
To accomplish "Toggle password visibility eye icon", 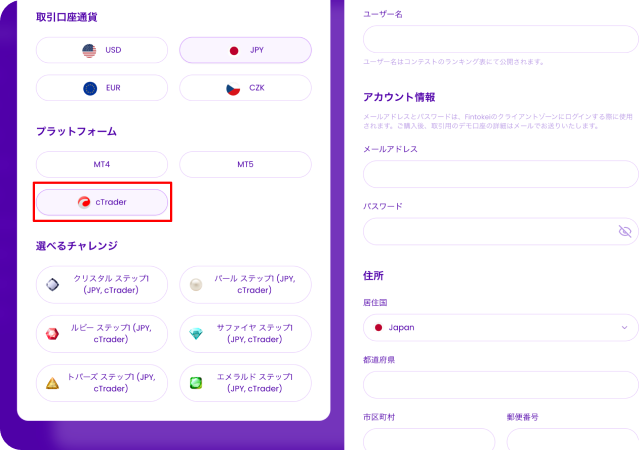I will tap(625, 231).
